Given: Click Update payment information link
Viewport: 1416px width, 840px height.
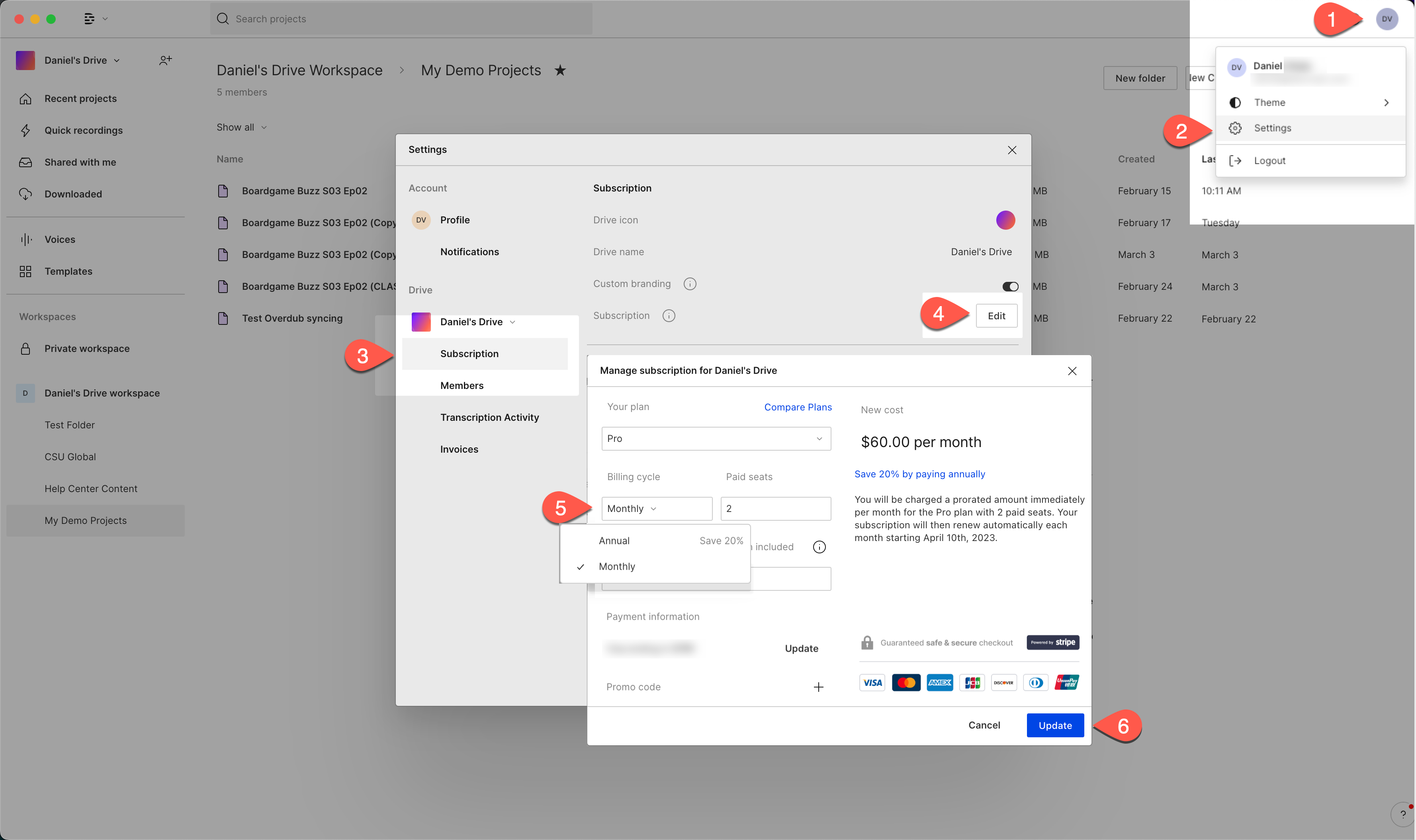Looking at the screenshot, I should 801,649.
